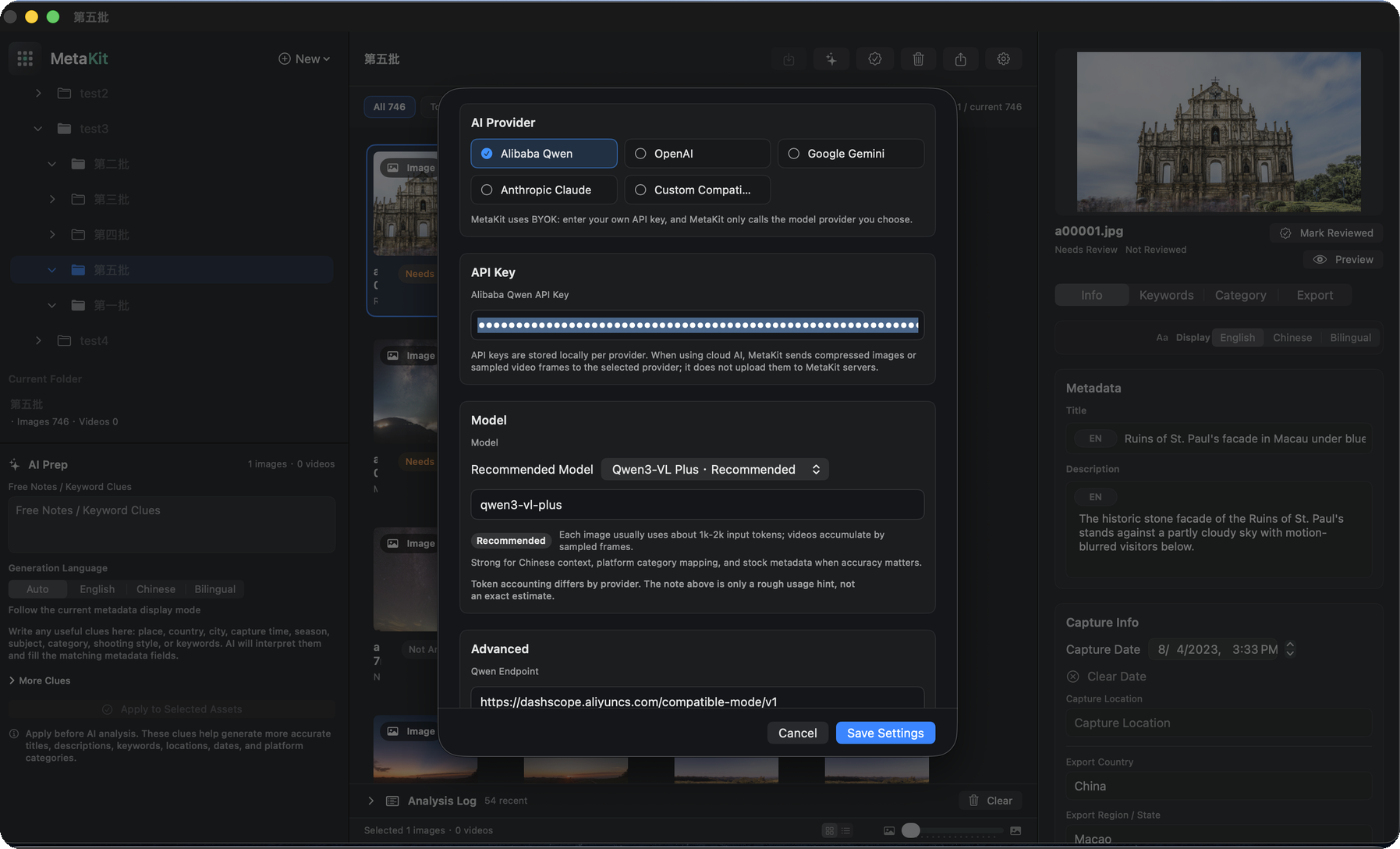Click the Free Notes / Keyword Clues box
Viewport: 1400px width, 849px height.
click(x=172, y=524)
